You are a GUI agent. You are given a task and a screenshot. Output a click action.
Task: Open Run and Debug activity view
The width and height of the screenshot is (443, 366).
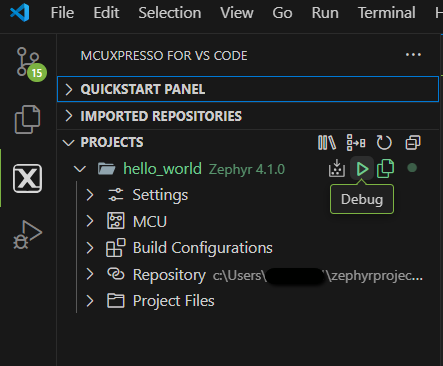(x=27, y=235)
